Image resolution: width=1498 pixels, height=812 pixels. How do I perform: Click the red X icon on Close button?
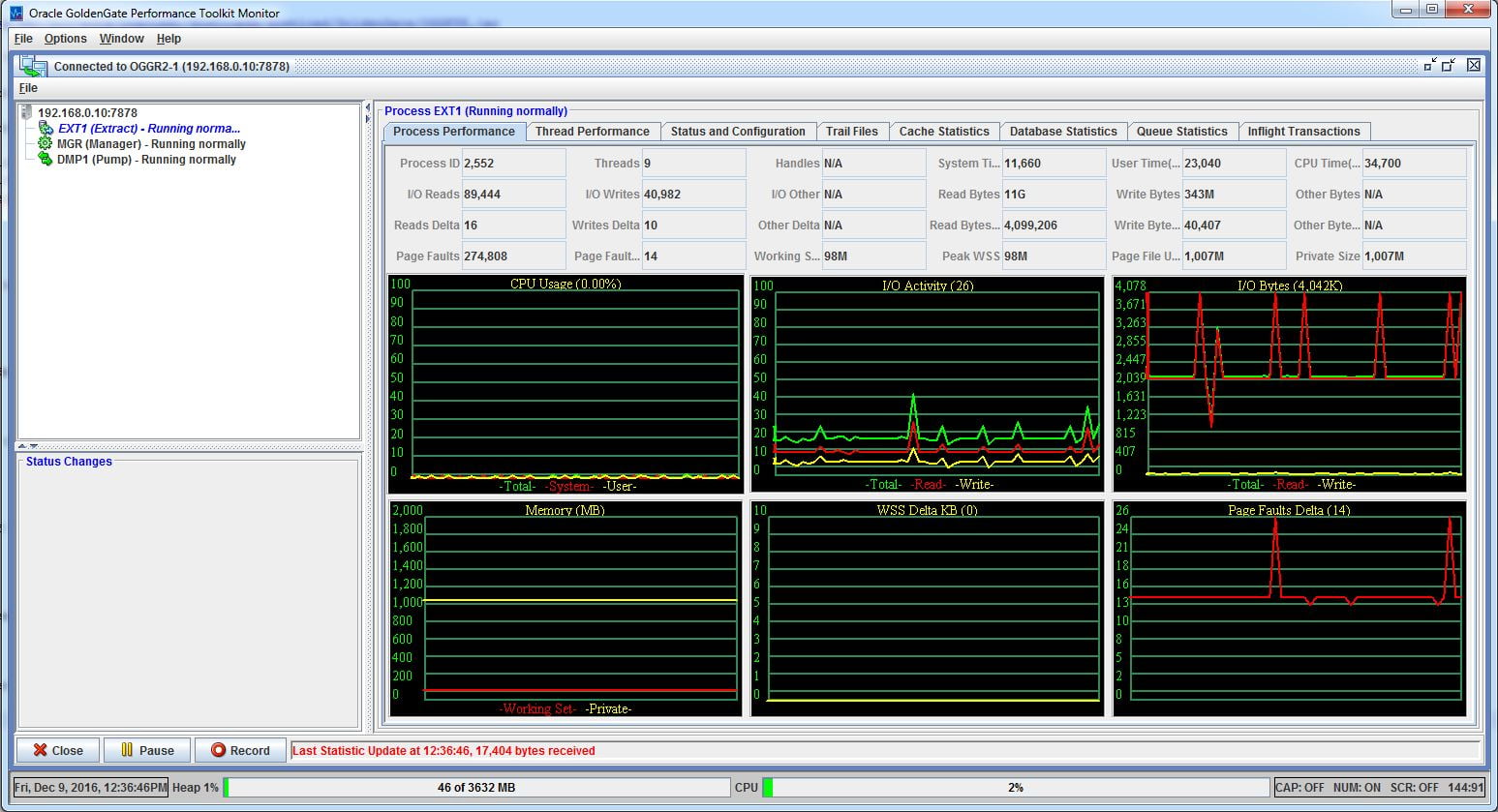pyautogui.click(x=40, y=750)
